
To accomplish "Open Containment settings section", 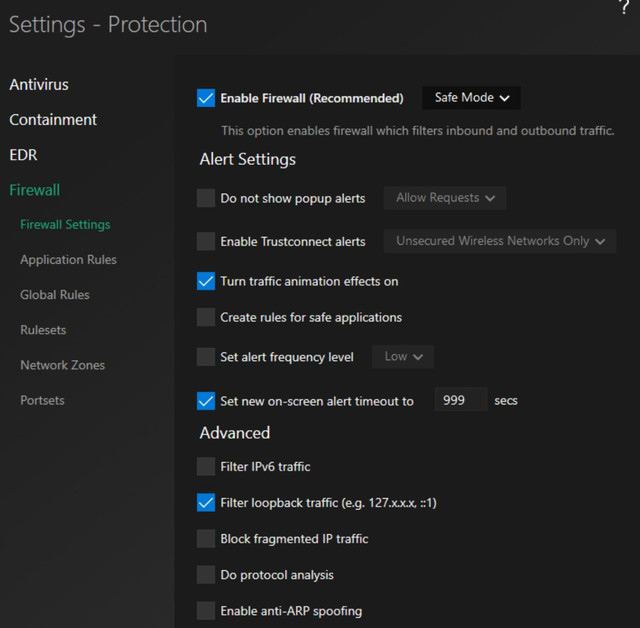I will click(53, 120).
